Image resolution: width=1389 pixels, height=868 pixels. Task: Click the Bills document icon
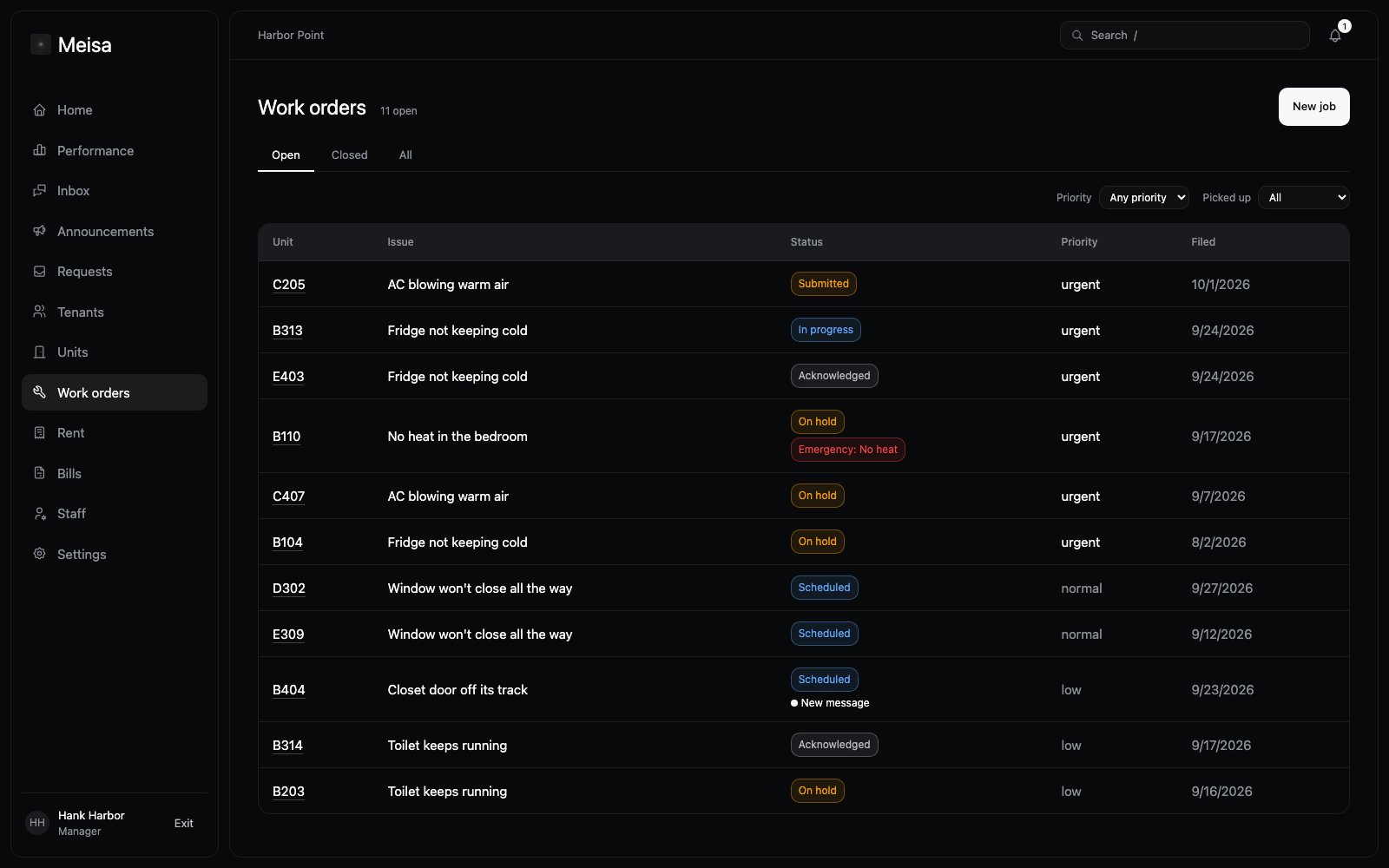(39, 473)
